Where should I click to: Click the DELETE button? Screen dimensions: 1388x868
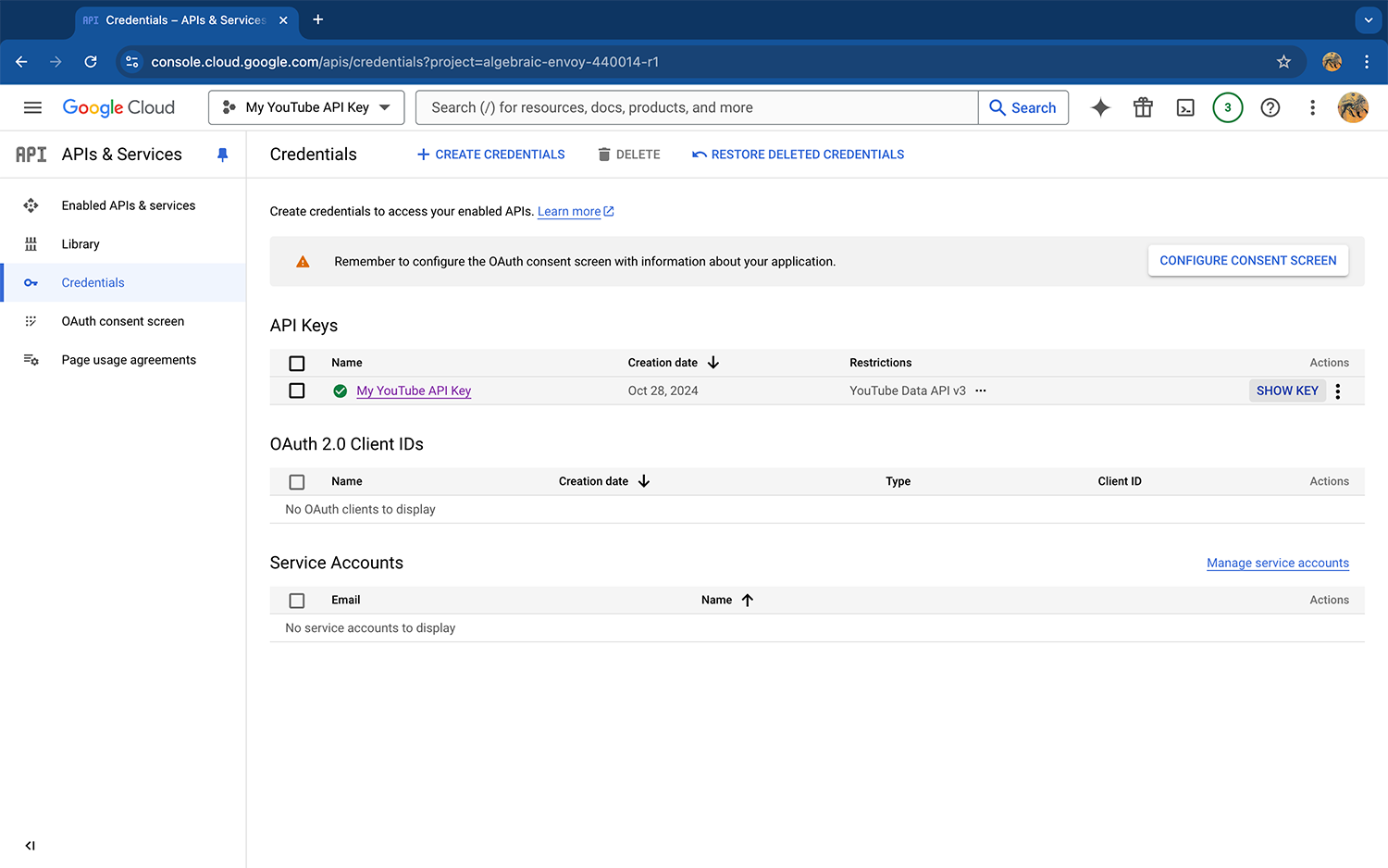(x=629, y=155)
